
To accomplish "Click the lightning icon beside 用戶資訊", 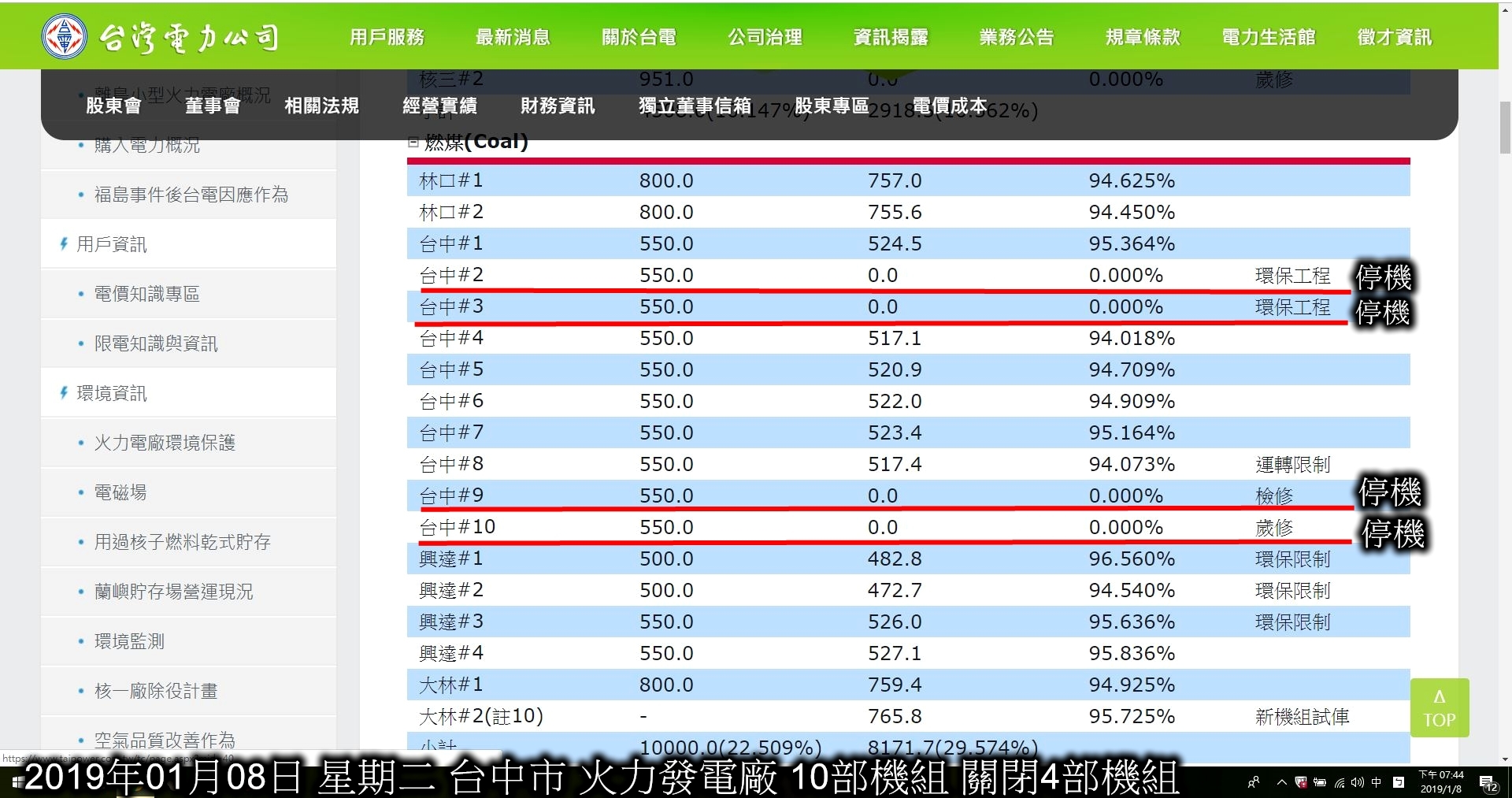I will click(64, 244).
